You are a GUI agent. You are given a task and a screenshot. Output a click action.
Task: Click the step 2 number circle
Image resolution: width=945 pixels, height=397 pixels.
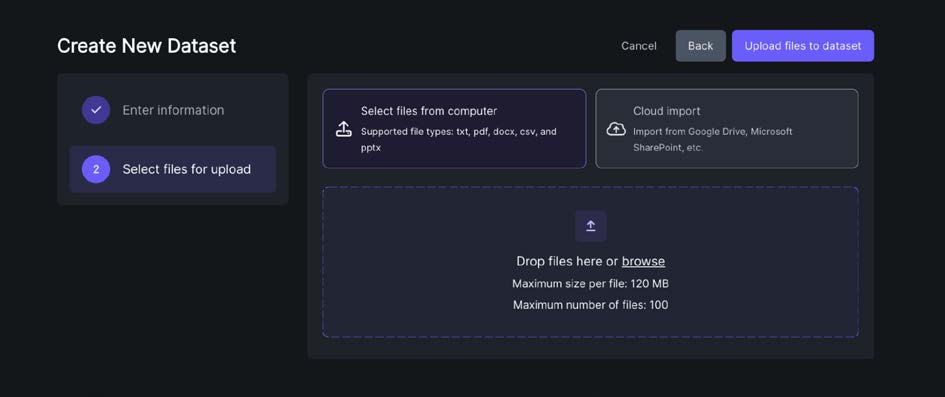coord(96,169)
